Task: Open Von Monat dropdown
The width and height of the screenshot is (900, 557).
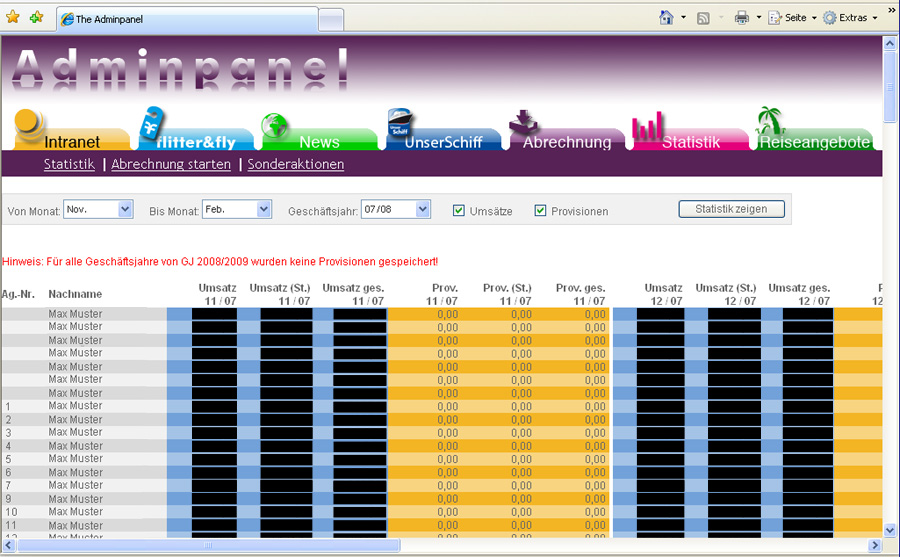Action: click(x=98, y=210)
